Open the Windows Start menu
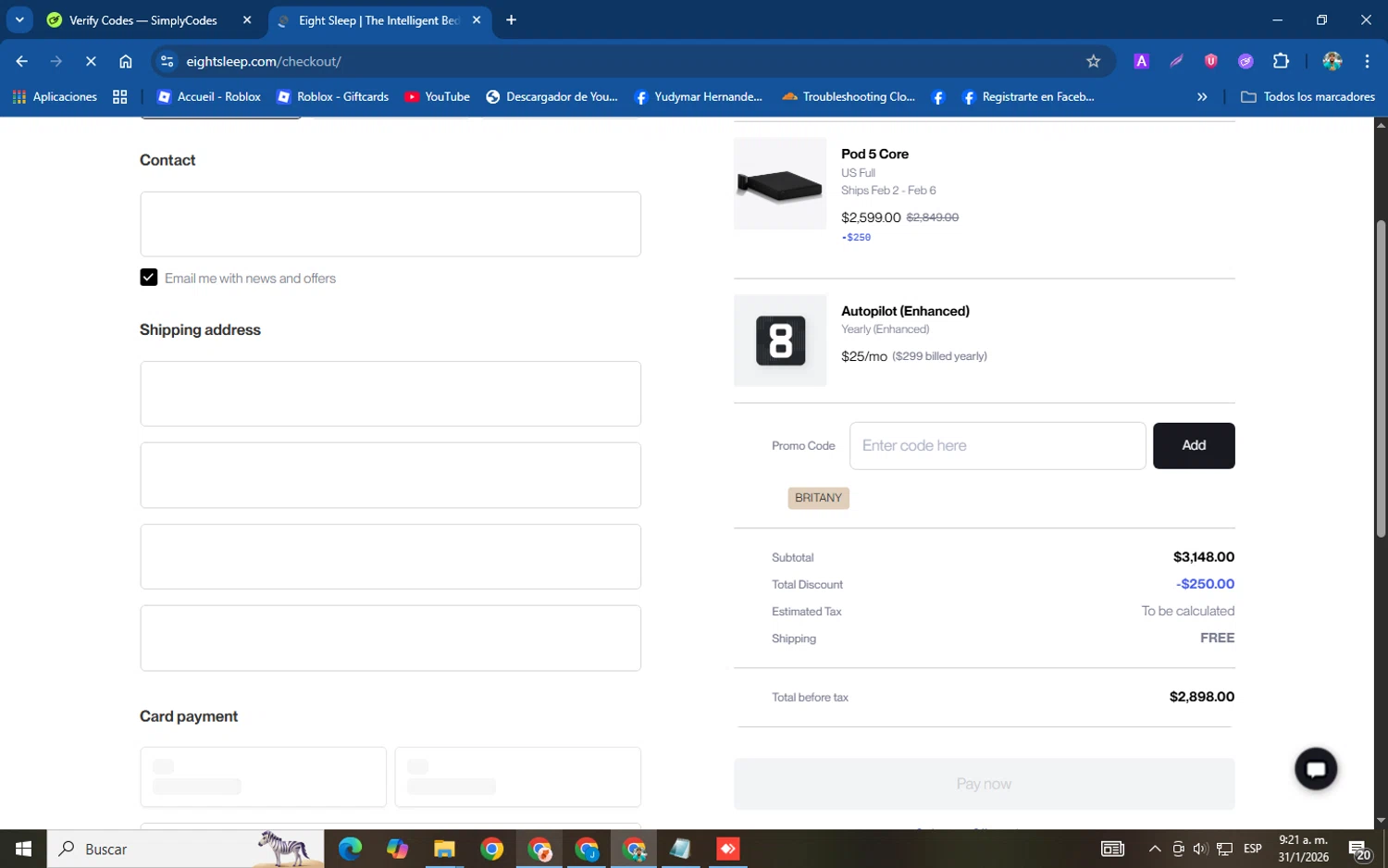 [x=23, y=849]
